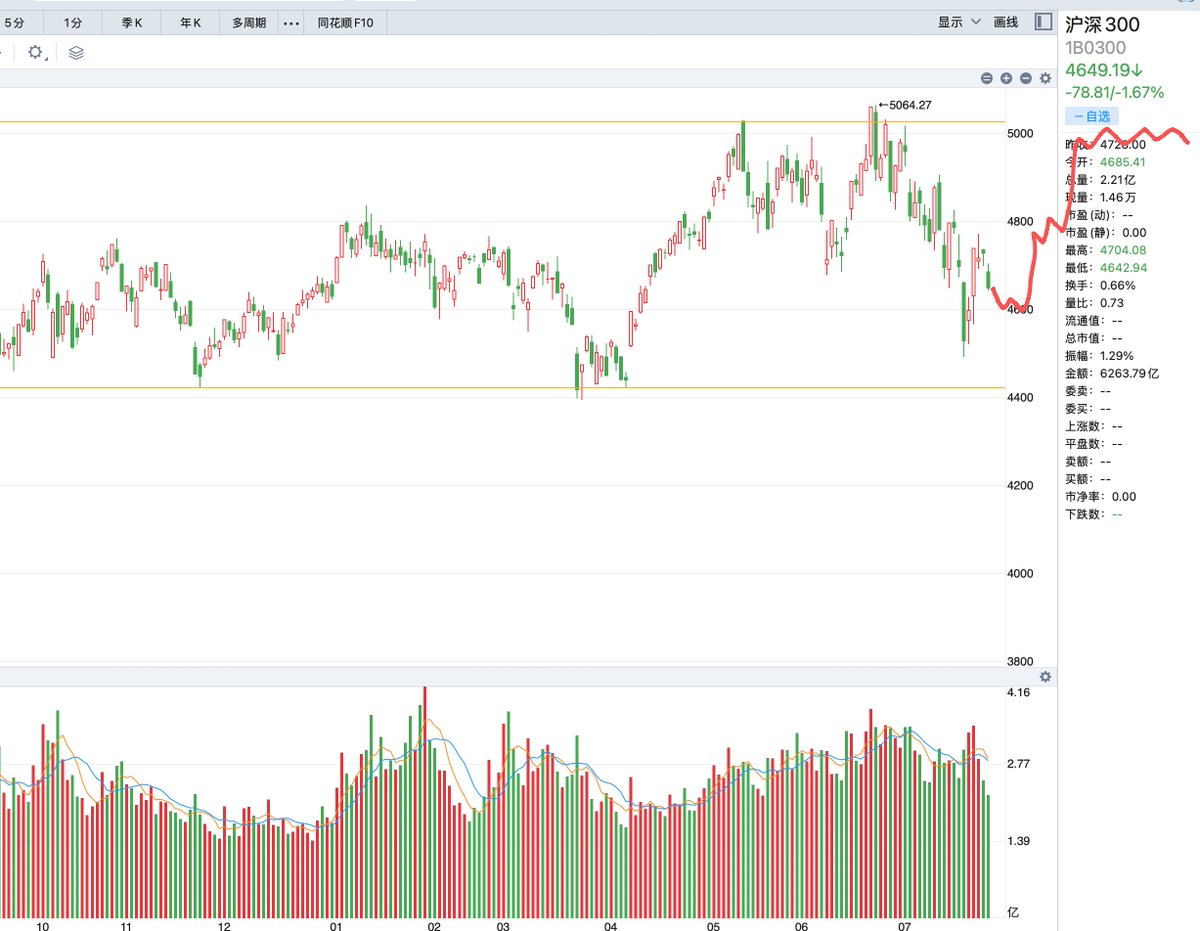The height and width of the screenshot is (931, 1200).
Task: Switch to the 1分 period tab
Action: 73,22
